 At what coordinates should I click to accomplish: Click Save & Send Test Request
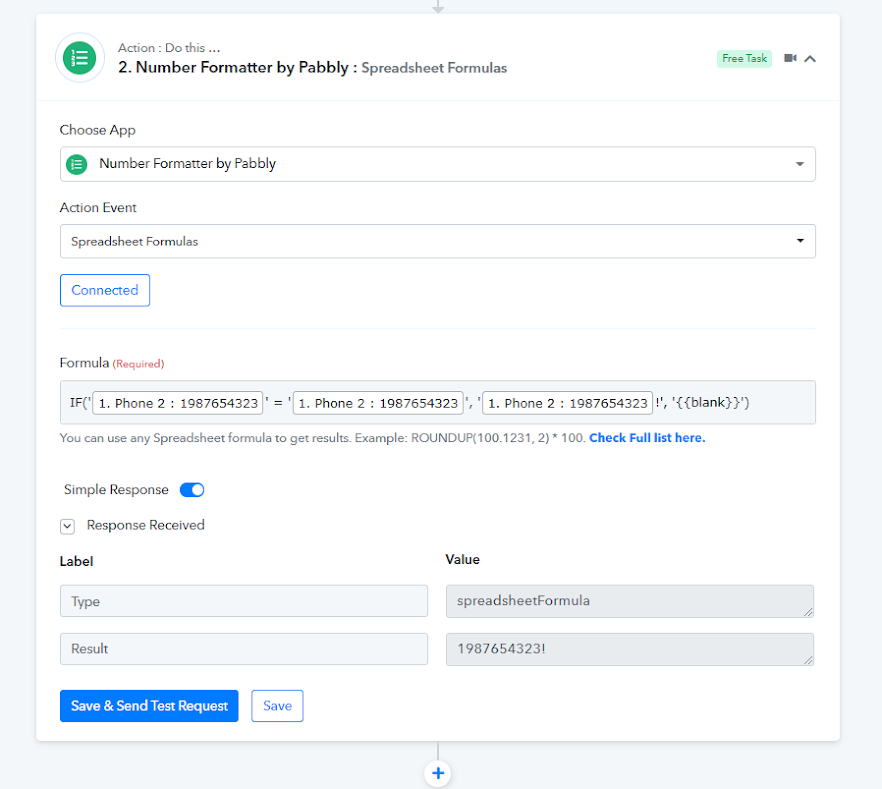[x=149, y=706]
